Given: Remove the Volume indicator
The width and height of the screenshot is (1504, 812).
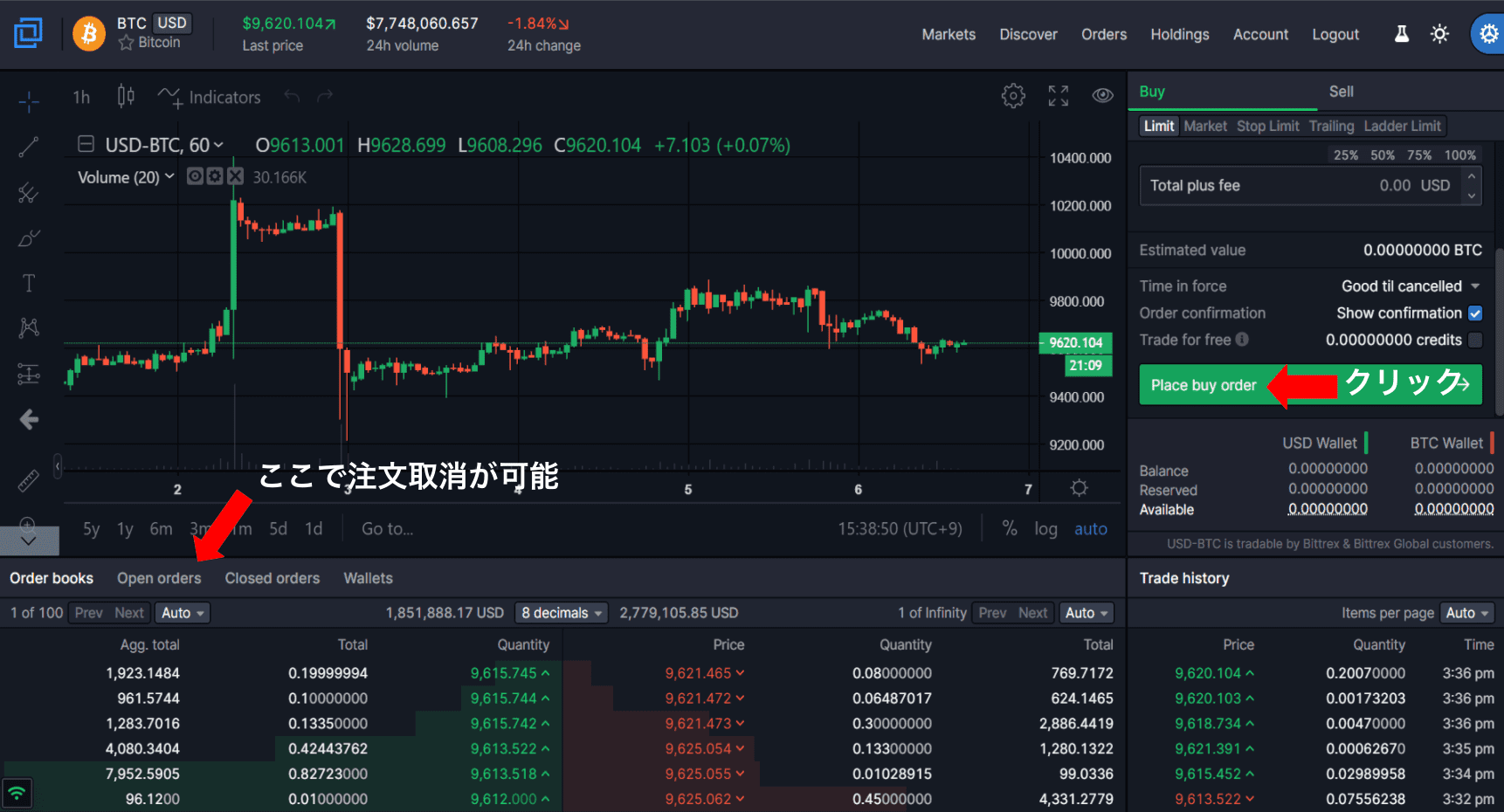Looking at the screenshot, I should pyautogui.click(x=235, y=176).
